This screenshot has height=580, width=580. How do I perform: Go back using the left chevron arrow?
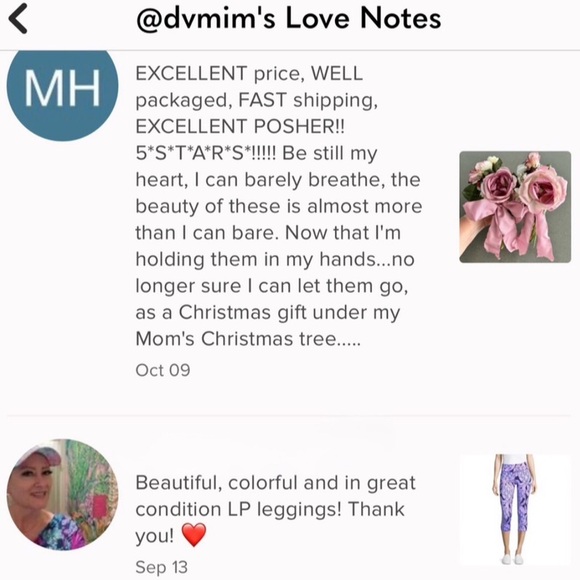click(18, 18)
